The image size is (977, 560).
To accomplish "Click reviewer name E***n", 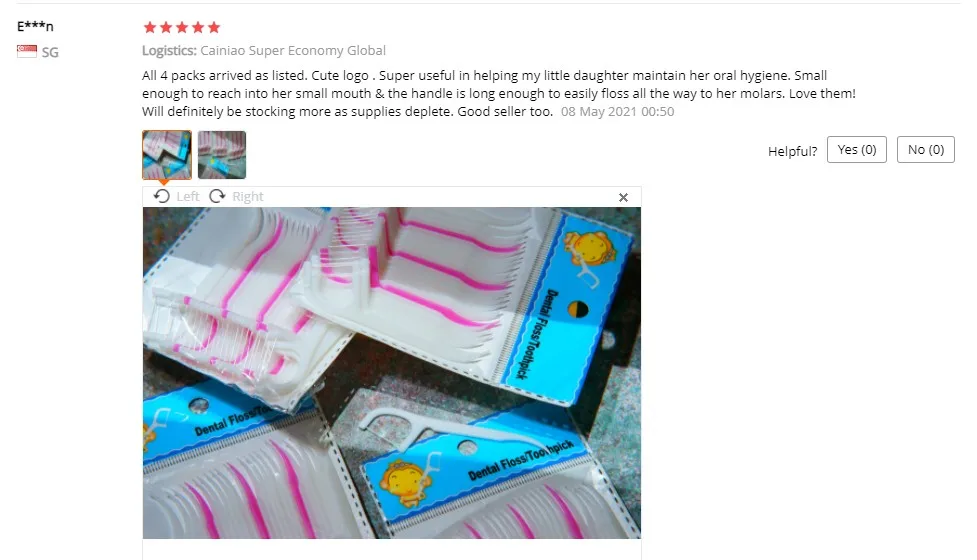I will pos(35,26).
